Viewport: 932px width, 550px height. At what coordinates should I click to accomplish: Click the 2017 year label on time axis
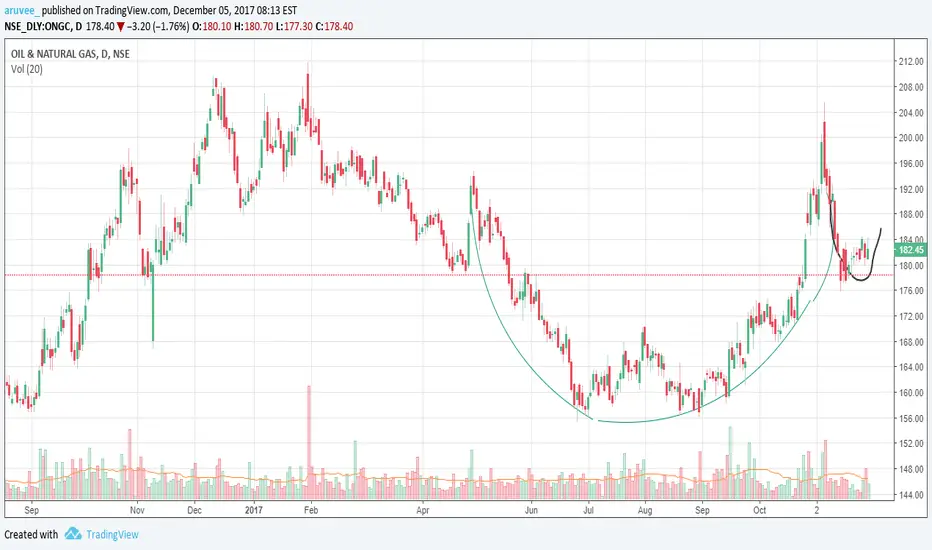pos(254,510)
